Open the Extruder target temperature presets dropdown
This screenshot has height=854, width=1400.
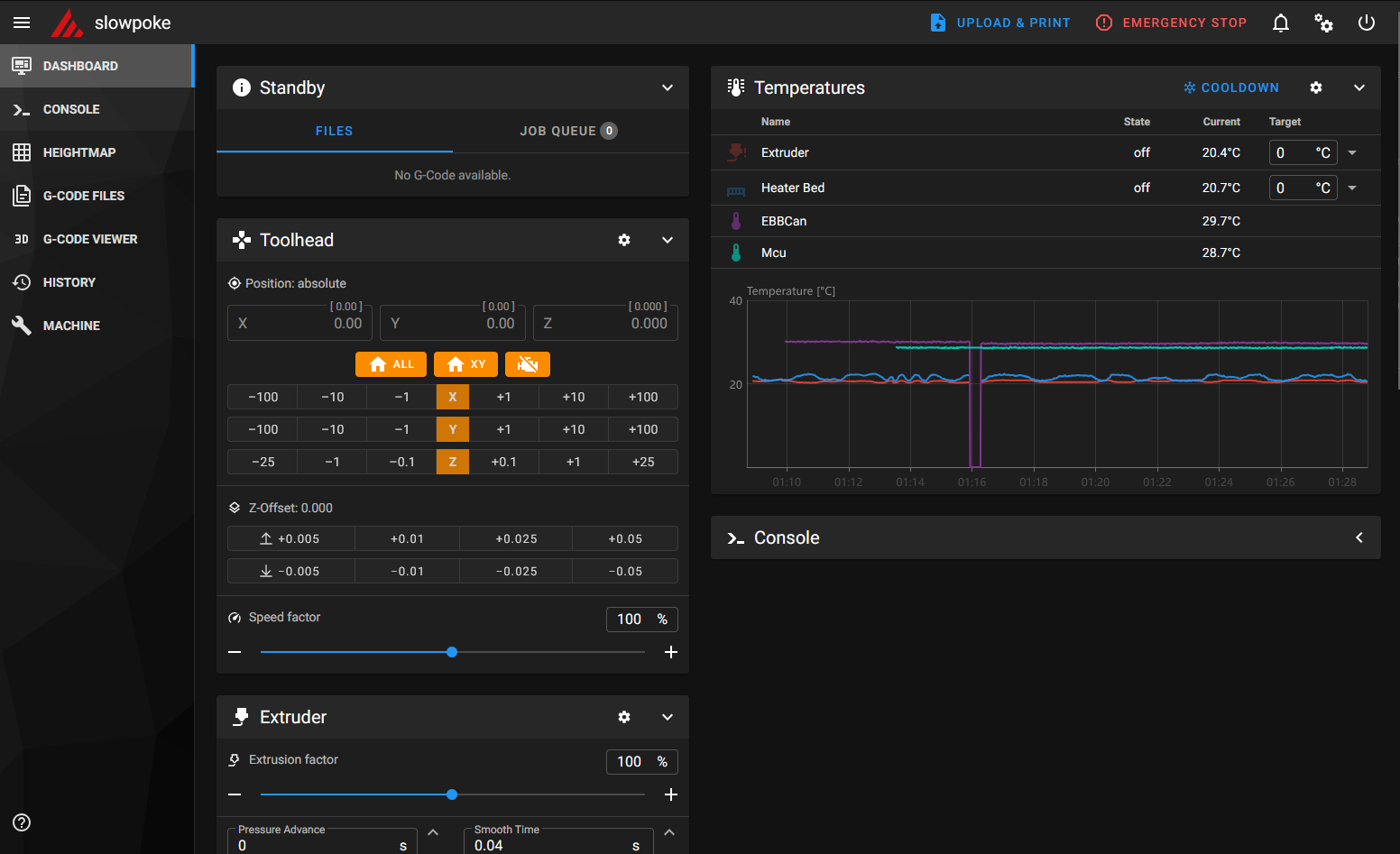(1352, 153)
